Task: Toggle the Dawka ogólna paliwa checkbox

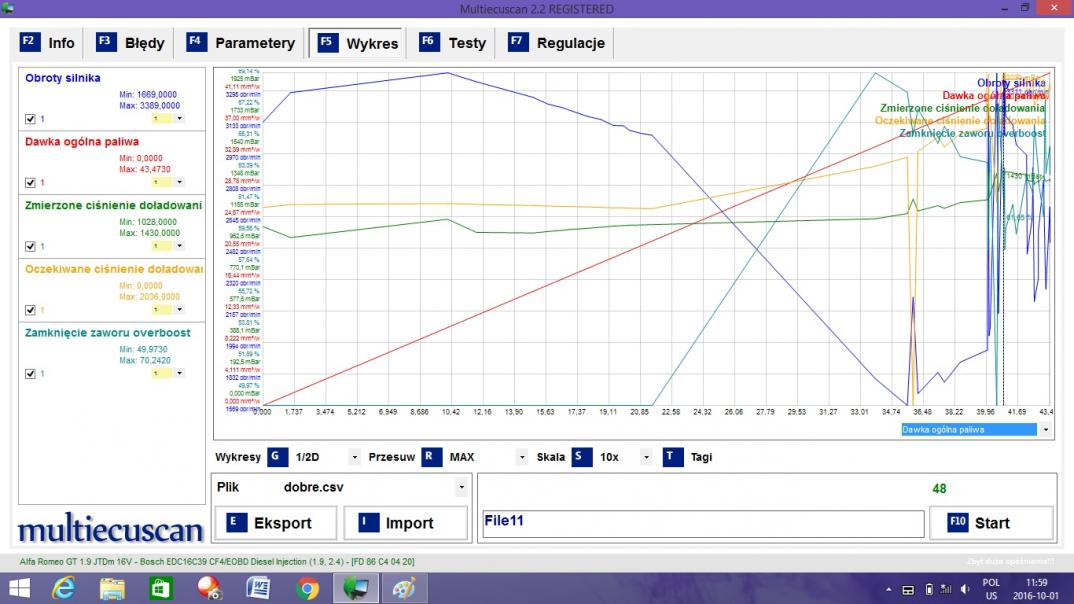Action: [29, 183]
